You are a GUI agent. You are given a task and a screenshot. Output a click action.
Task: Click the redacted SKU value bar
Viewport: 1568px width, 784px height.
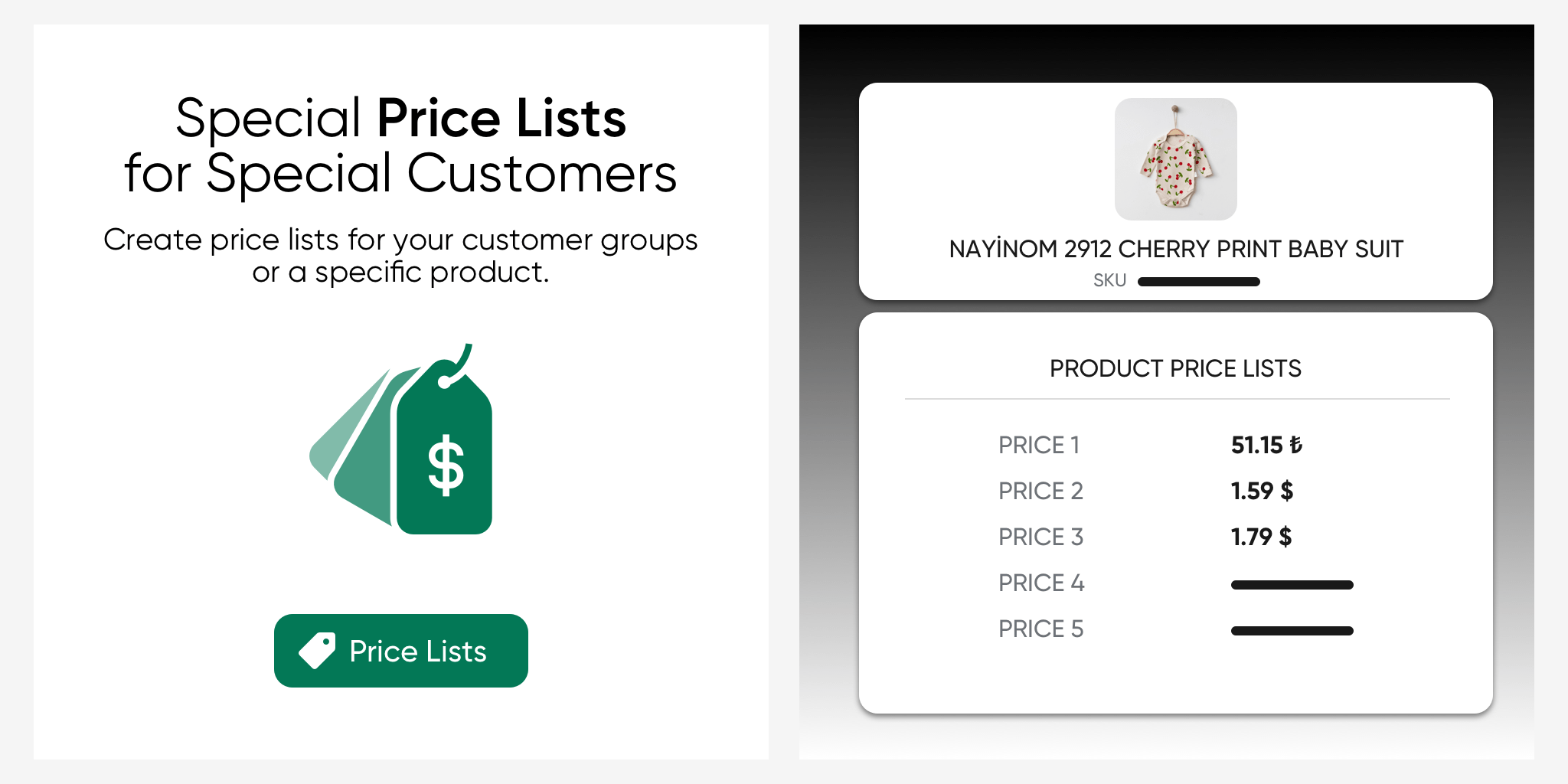(1198, 282)
